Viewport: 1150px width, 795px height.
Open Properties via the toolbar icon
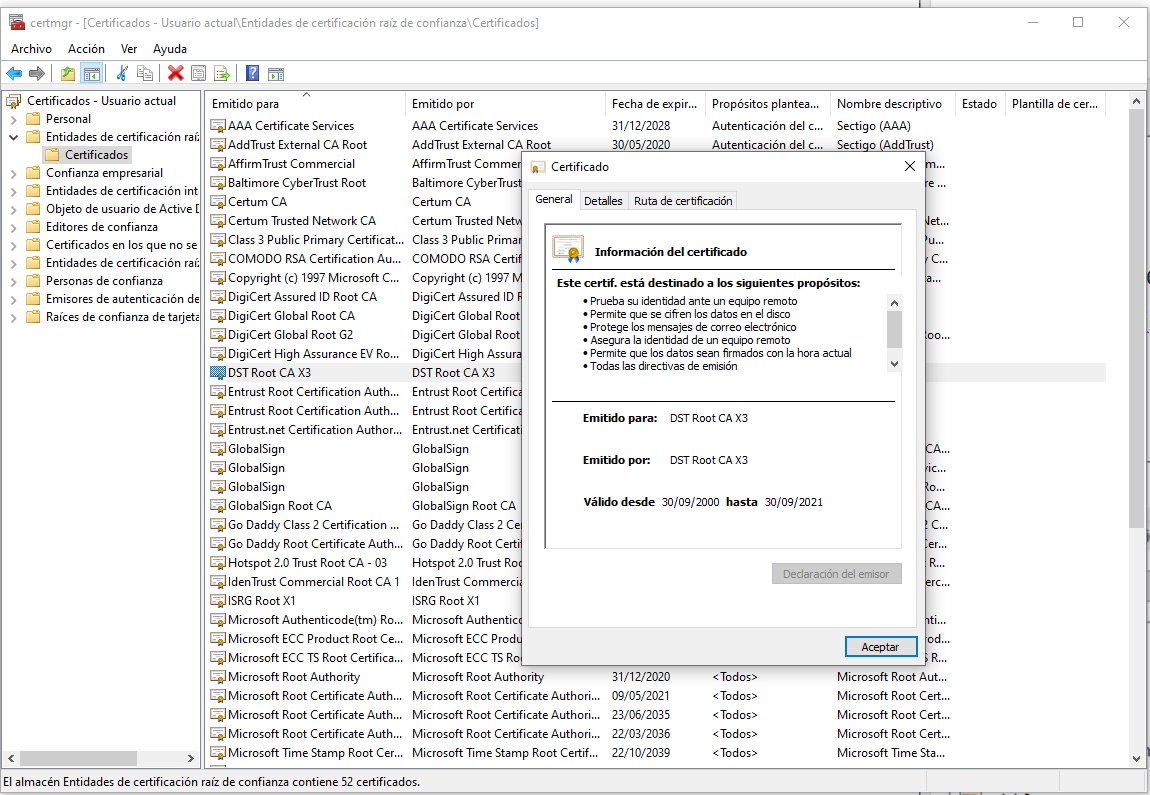coord(198,73)
